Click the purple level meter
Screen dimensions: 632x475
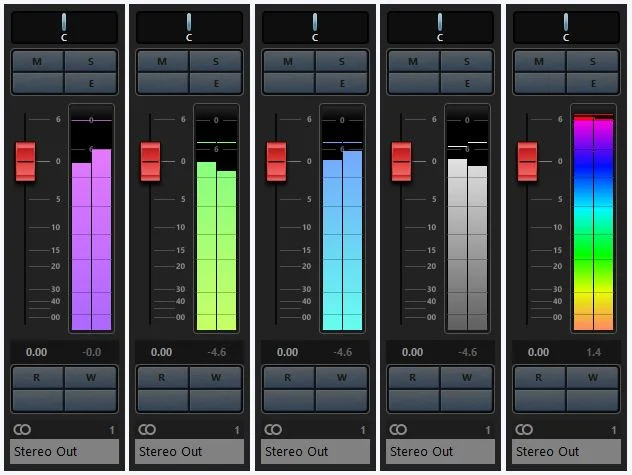(91, 219)
